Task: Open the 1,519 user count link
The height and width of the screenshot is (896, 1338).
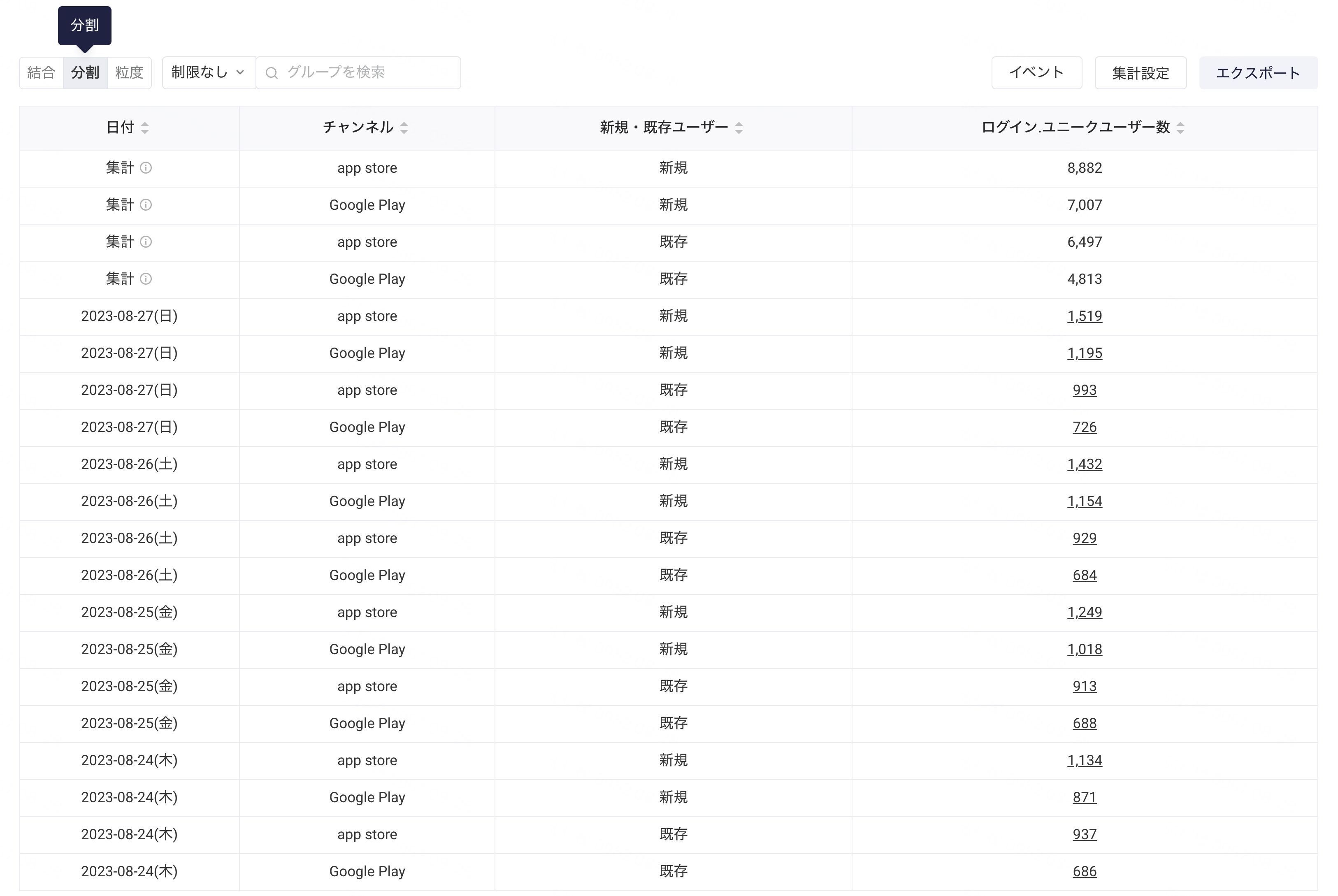Action: pos(1085,317)
